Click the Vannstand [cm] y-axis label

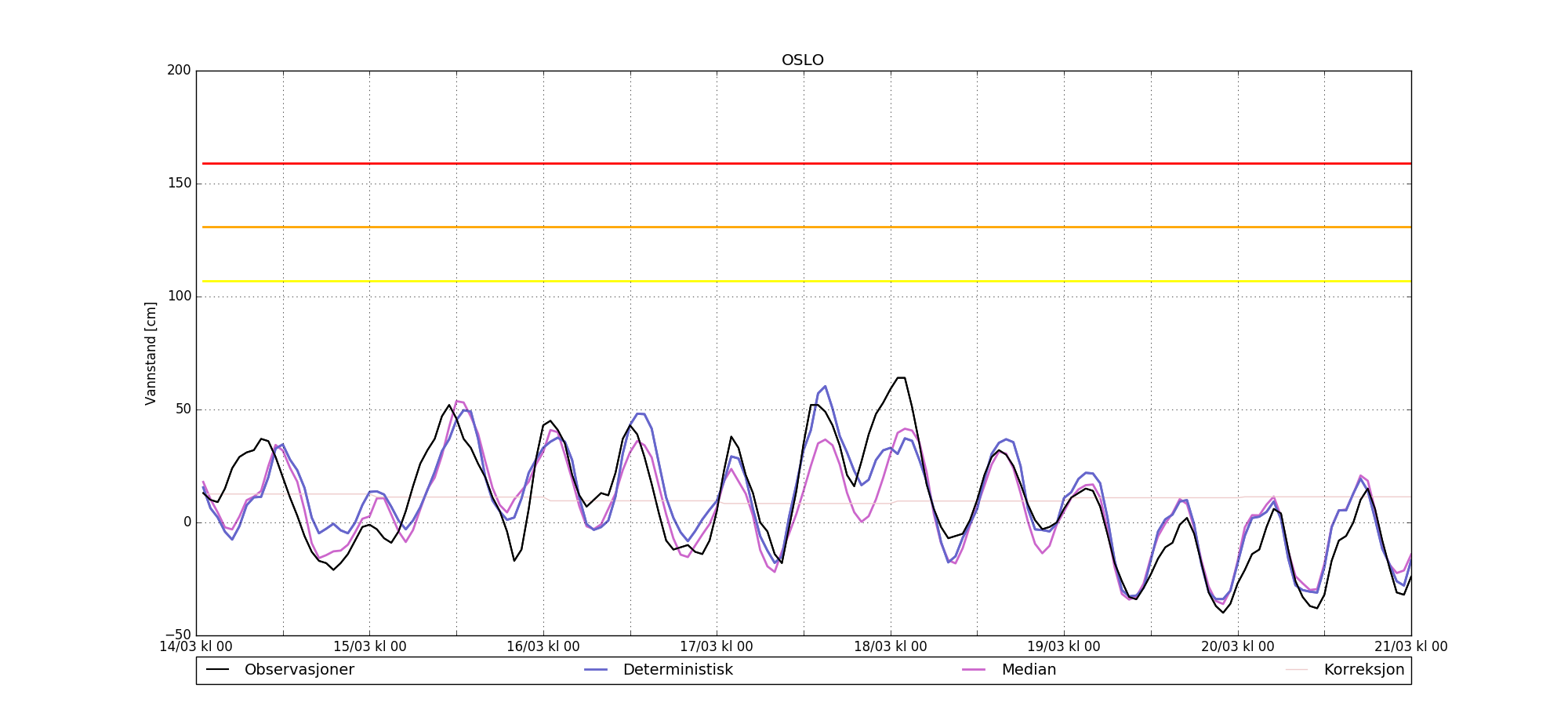pyautogui.click(x=151, y=353)
